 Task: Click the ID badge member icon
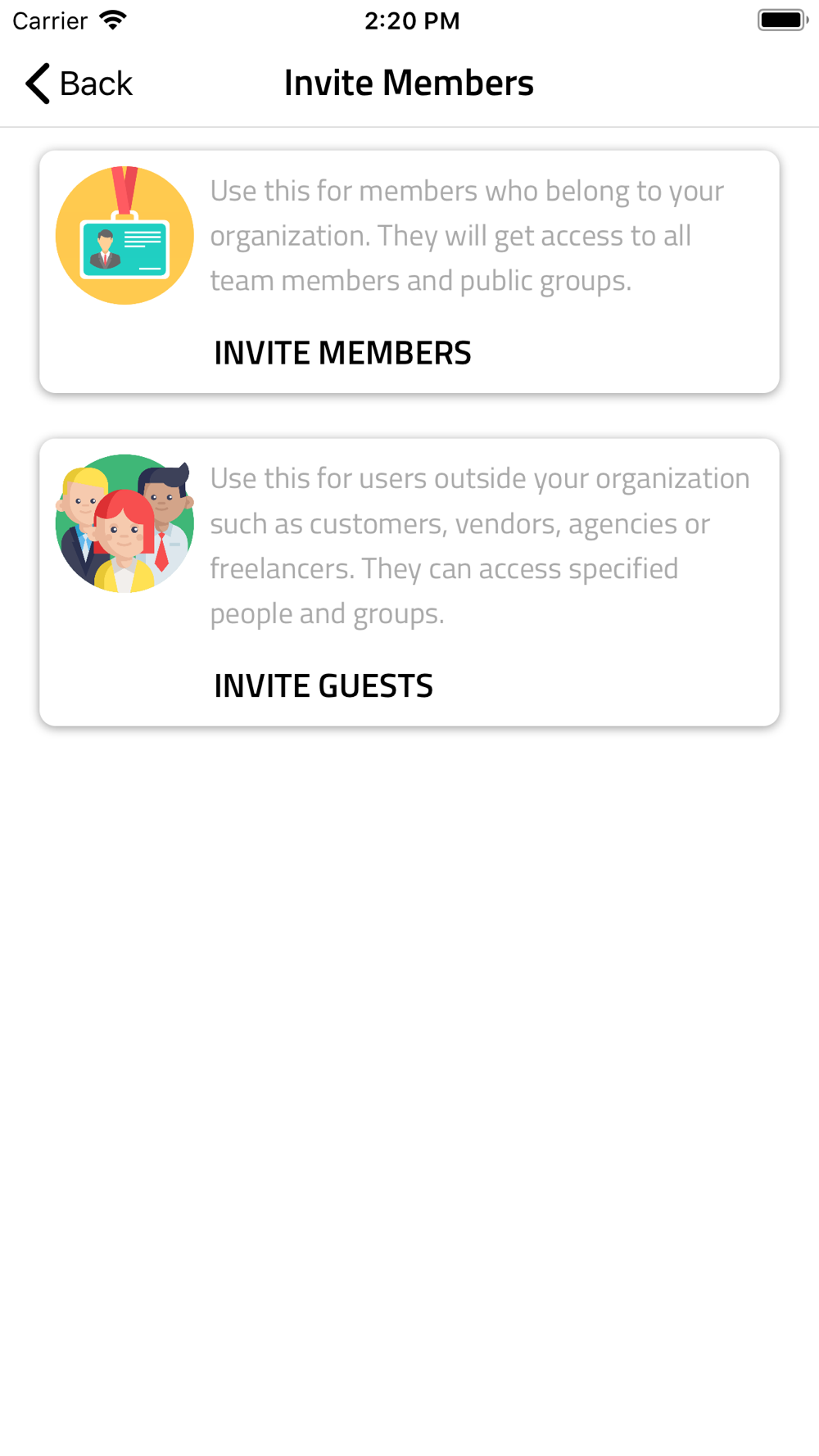click(124, 236)
